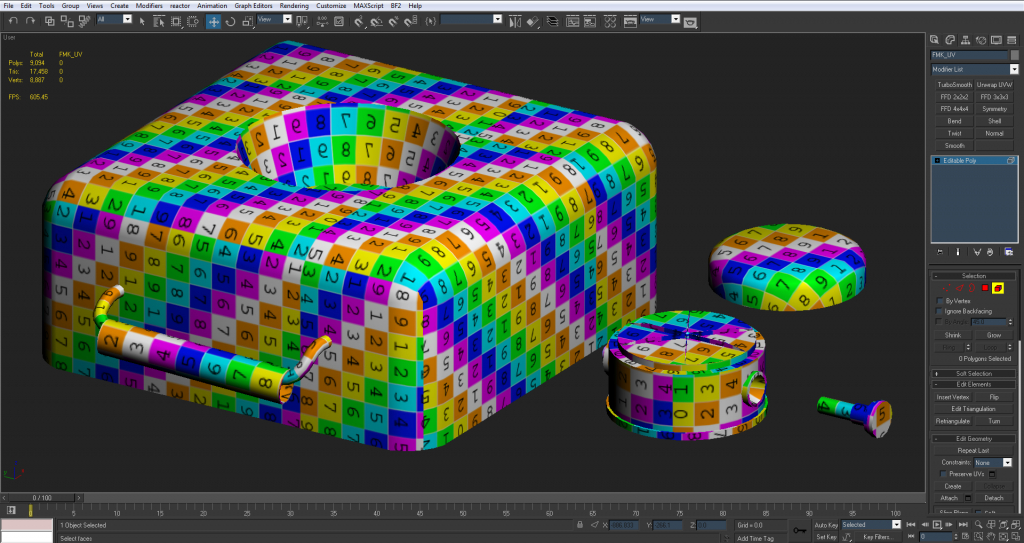
Task: Open the Graph Editors menu
Action: [254, 5]
